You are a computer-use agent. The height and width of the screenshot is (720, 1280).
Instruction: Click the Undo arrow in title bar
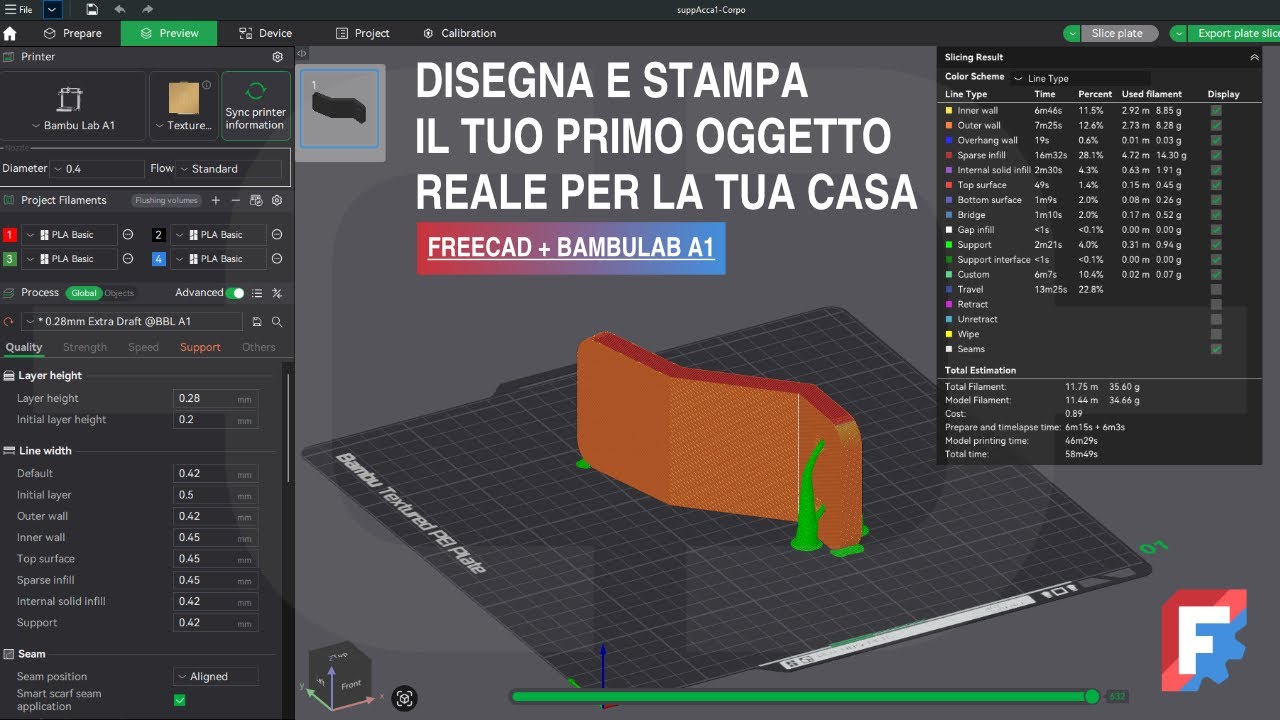pos(120,9)
